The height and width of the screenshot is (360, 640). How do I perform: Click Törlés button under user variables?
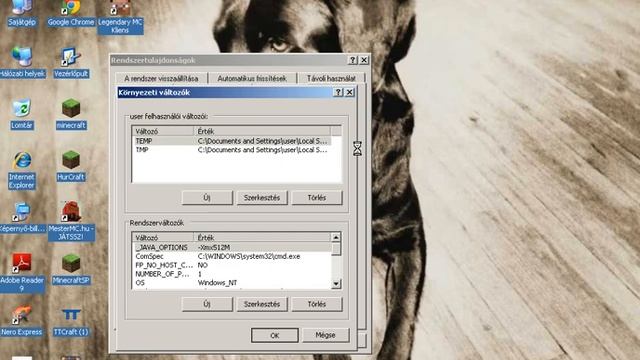pos(317,198)
